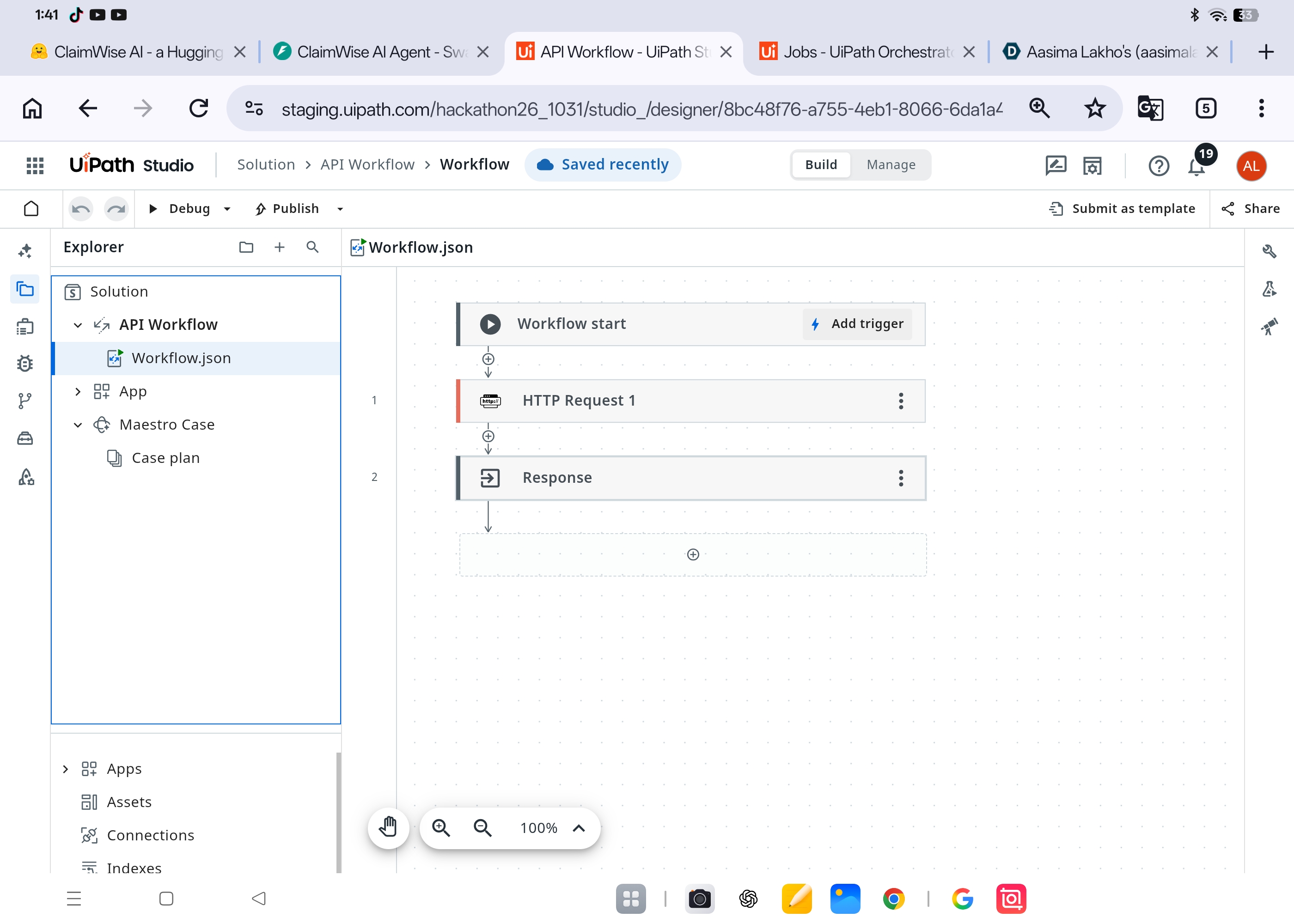Expand the App tree node
The image size is (1294, 924).
pos(78,391)
